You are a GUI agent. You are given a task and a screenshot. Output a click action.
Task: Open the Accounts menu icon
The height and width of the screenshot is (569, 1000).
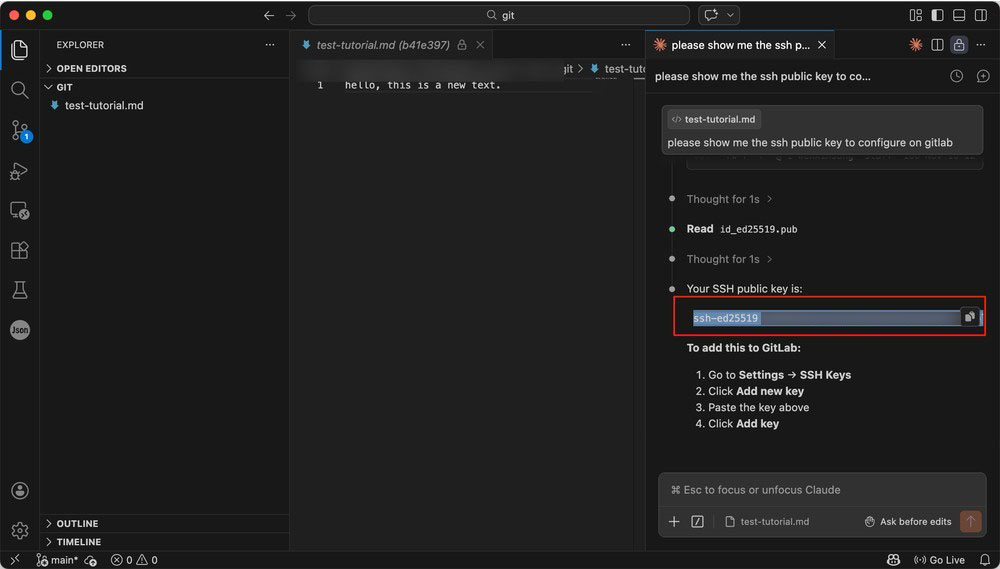coord(19,491)
